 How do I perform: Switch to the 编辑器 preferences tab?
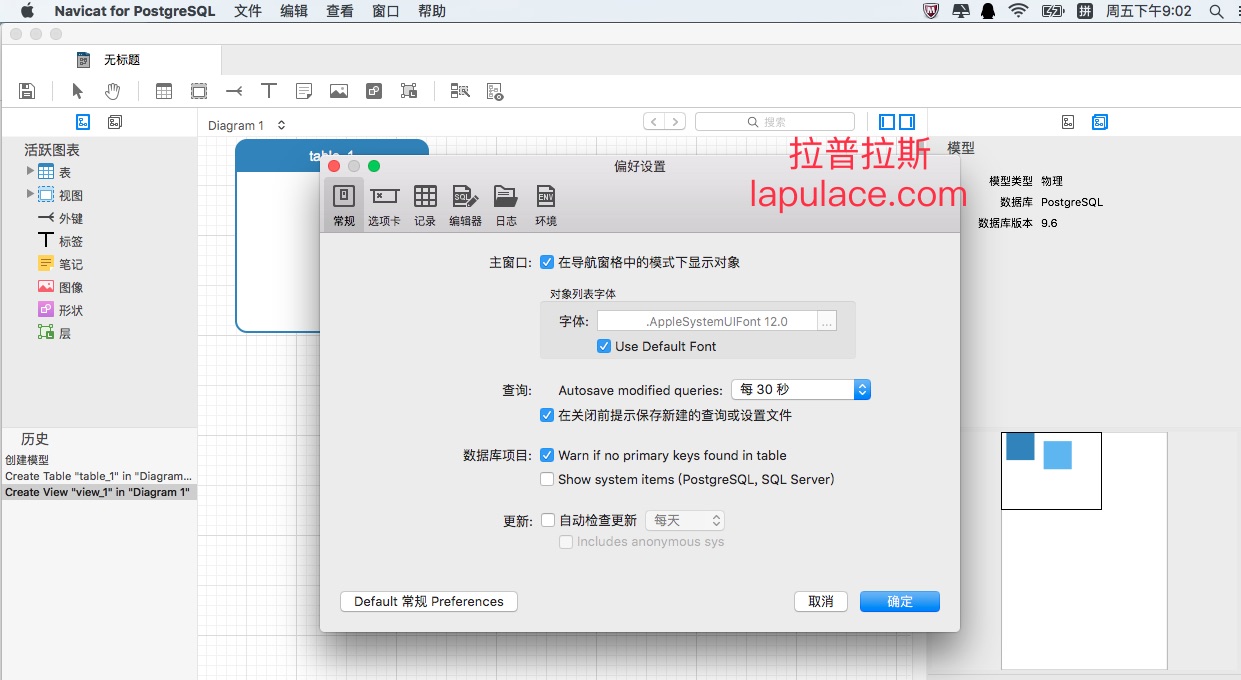tap(465, 205)
